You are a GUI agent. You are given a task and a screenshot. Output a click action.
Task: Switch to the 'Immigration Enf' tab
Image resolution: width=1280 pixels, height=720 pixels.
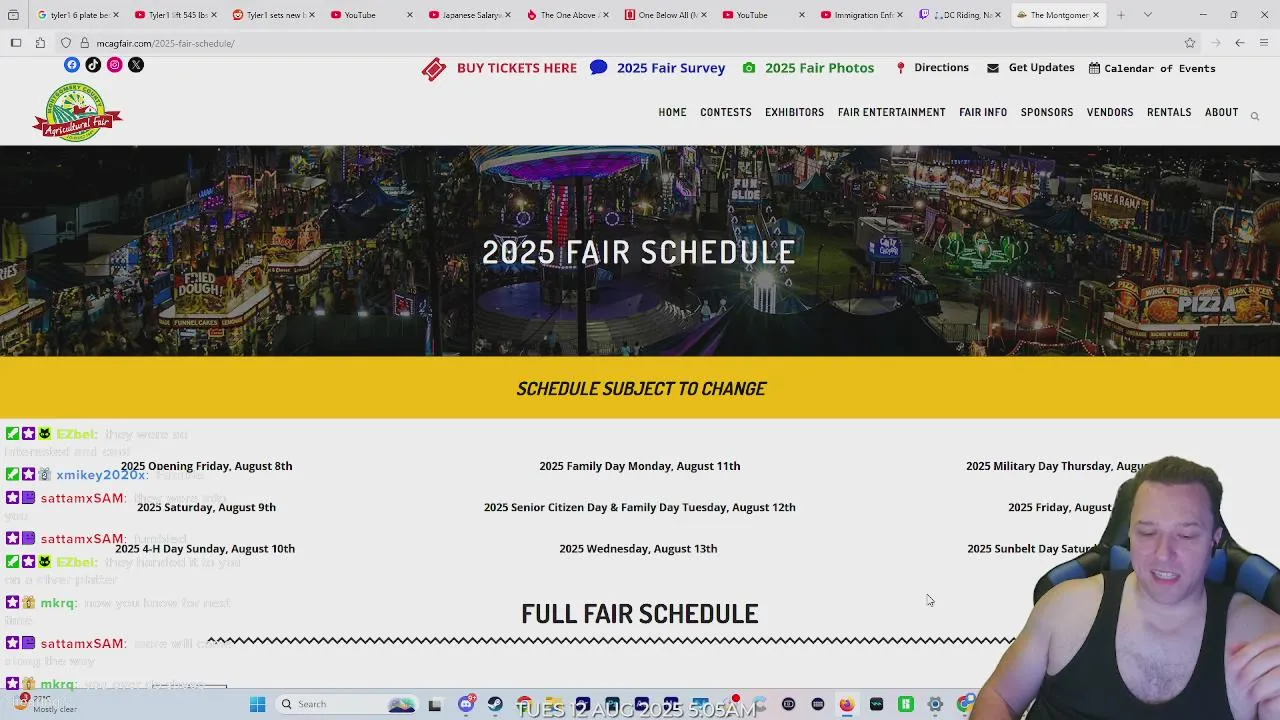pyautogui.click(x=860, y=15)
